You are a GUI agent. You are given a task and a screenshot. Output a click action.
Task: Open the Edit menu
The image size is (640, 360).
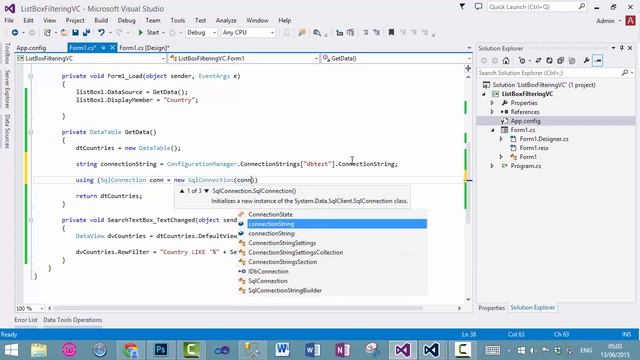point(28,20)
